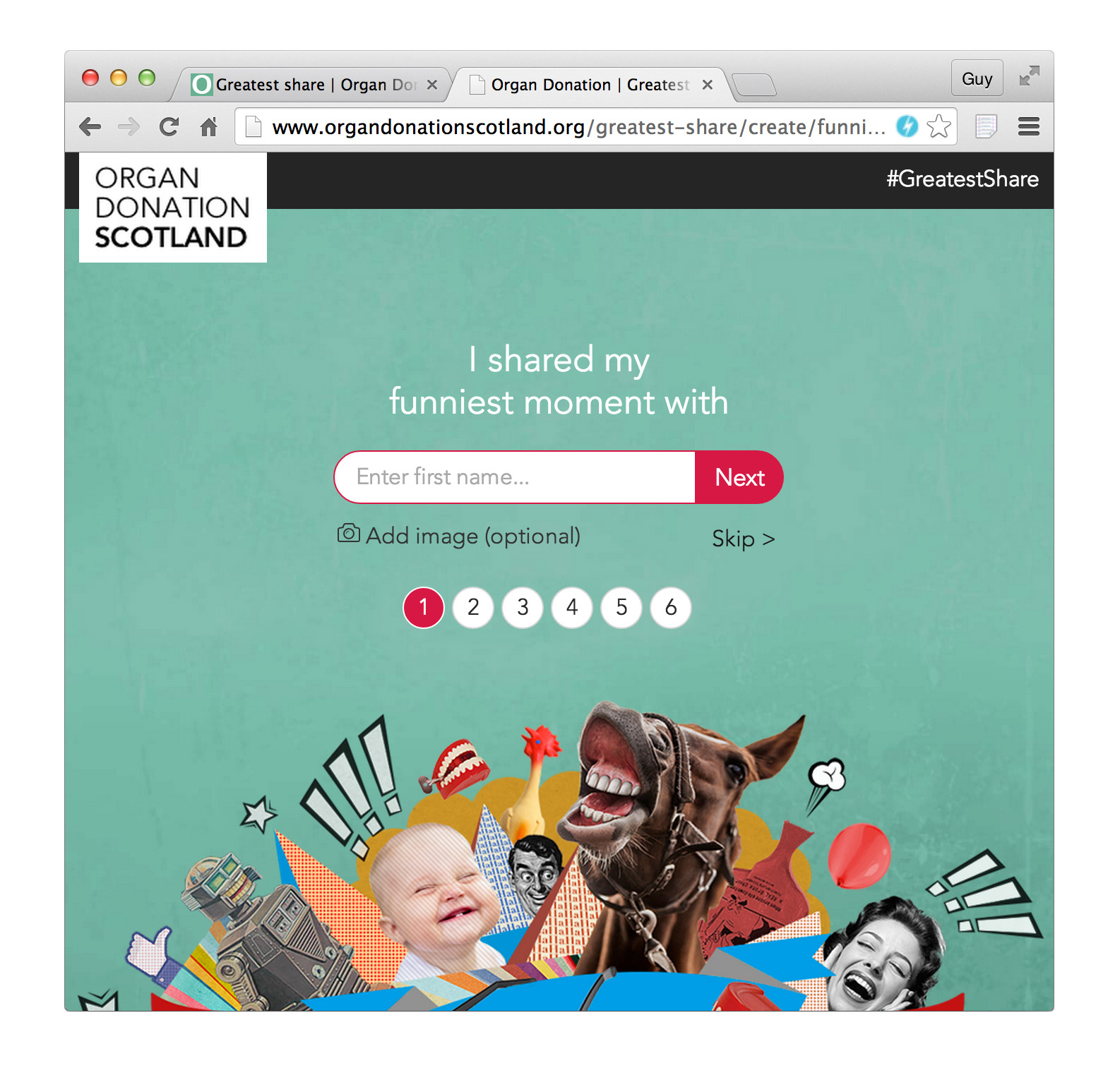This screenshot has width=1120, height=1080.
Task: Go to home via house icon
Action: (x=208, y=127)
